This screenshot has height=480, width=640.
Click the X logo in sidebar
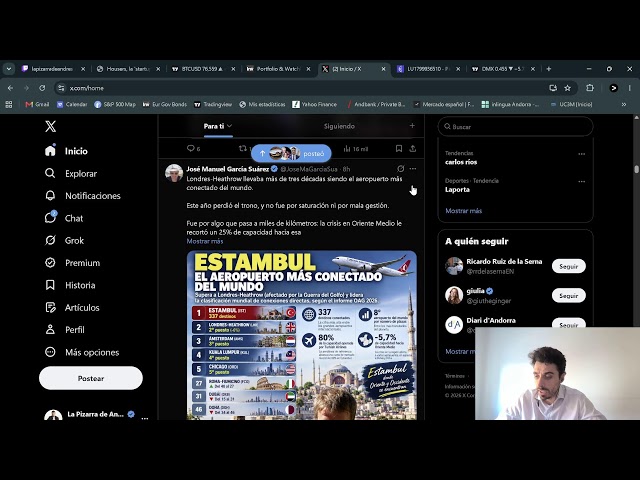tap(51, 126)
